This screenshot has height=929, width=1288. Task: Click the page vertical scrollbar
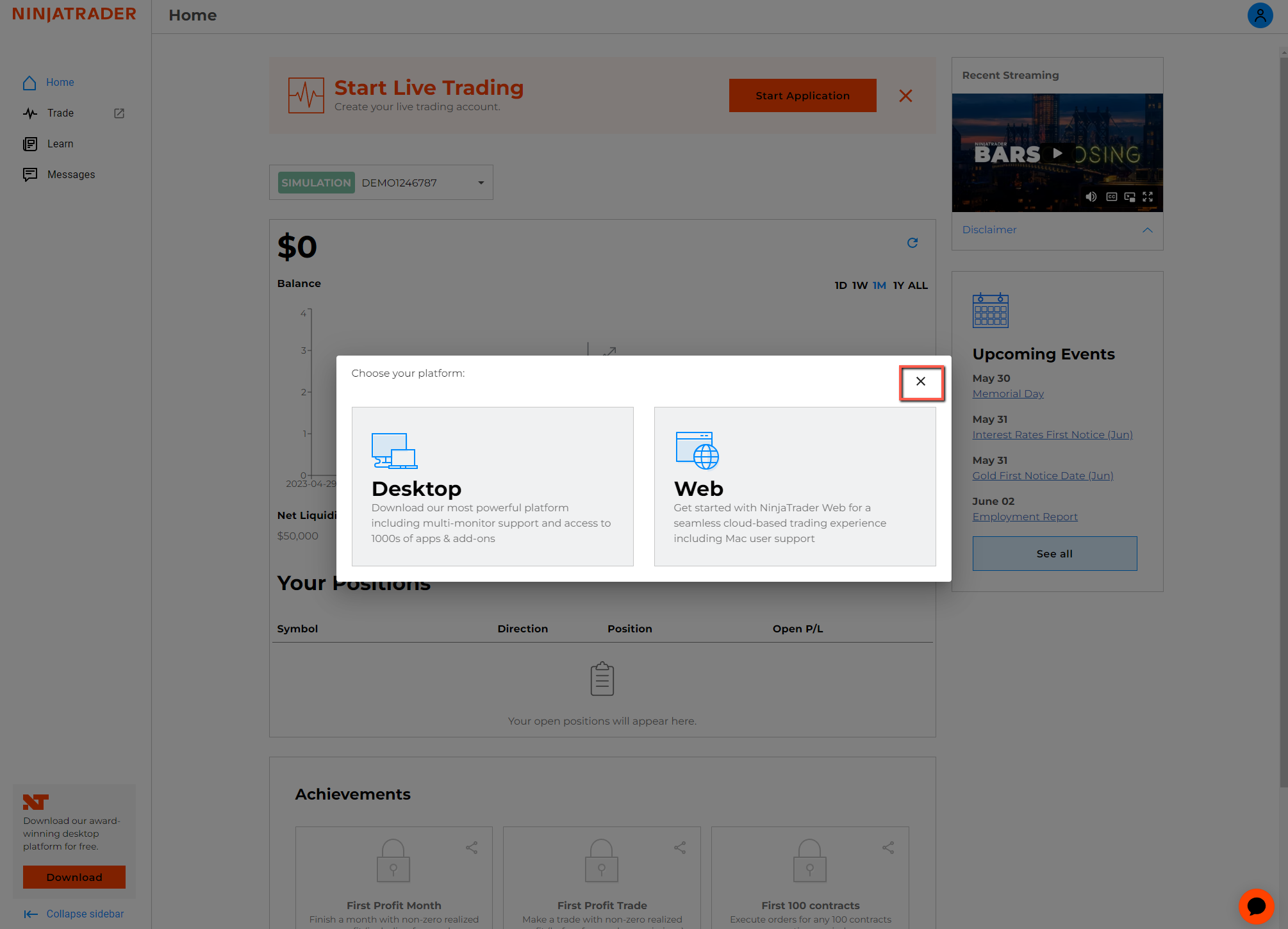click(x=1284, y=423)
